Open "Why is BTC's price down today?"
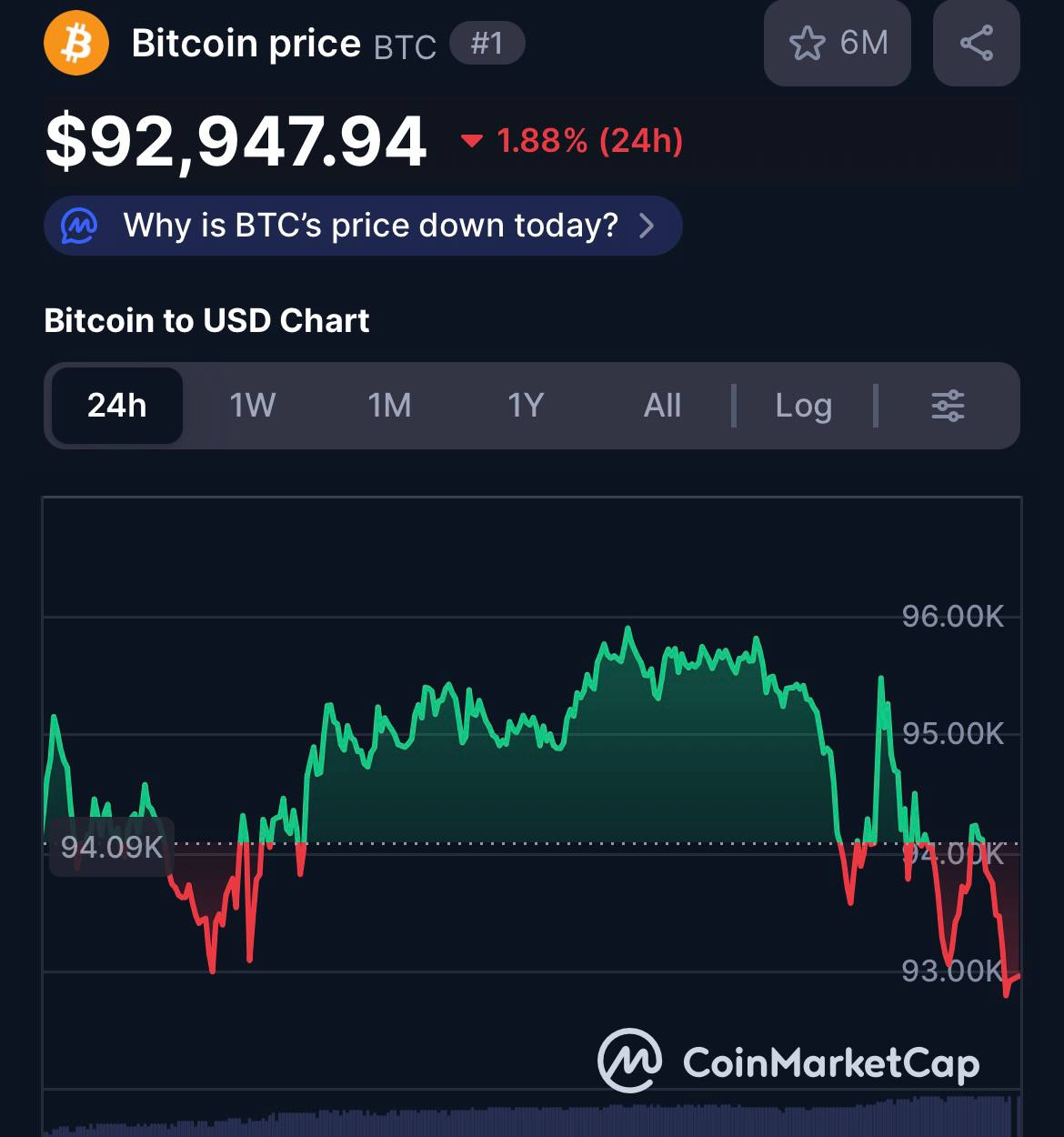Image resolution: width=1064 pixels, height=1137 pixels. tap(370, 226)
